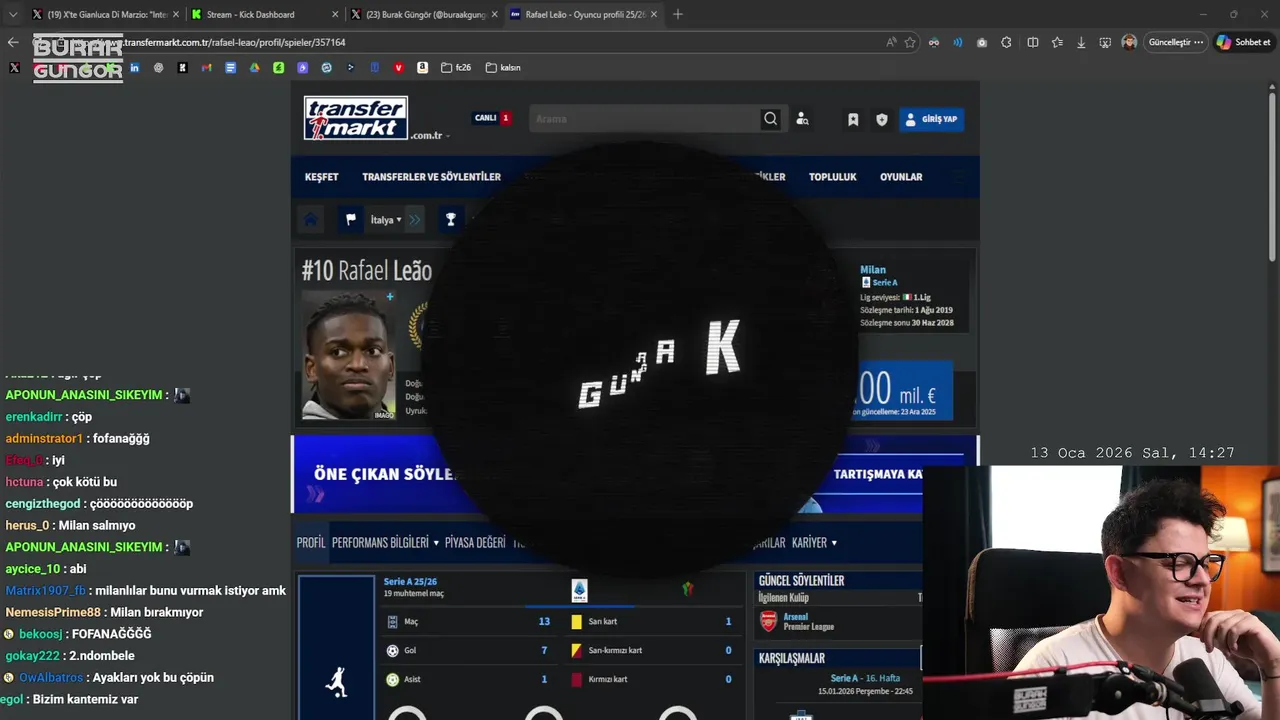Expand the KARİYER dropdown

click(815, 543)
